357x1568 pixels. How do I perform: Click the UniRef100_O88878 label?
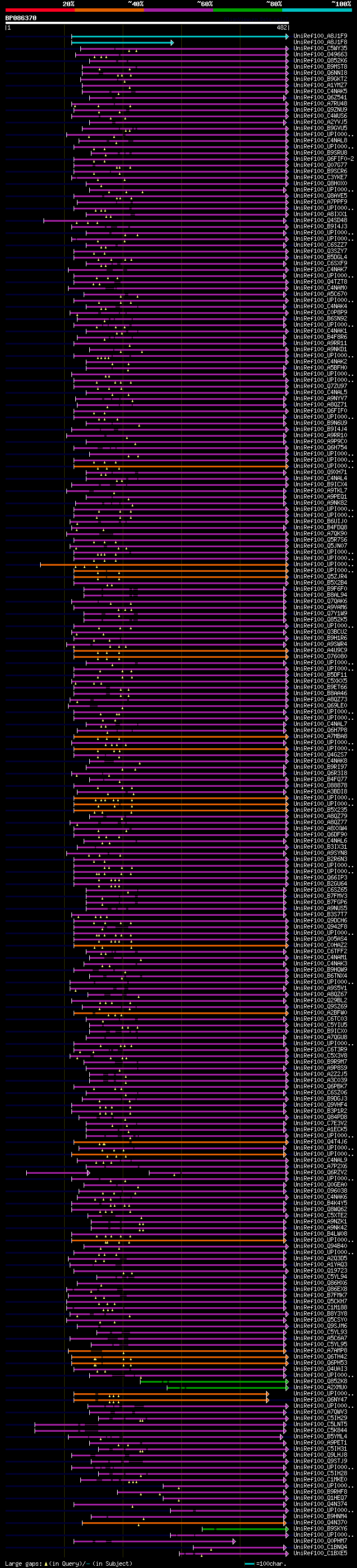(x=320, y=785)
